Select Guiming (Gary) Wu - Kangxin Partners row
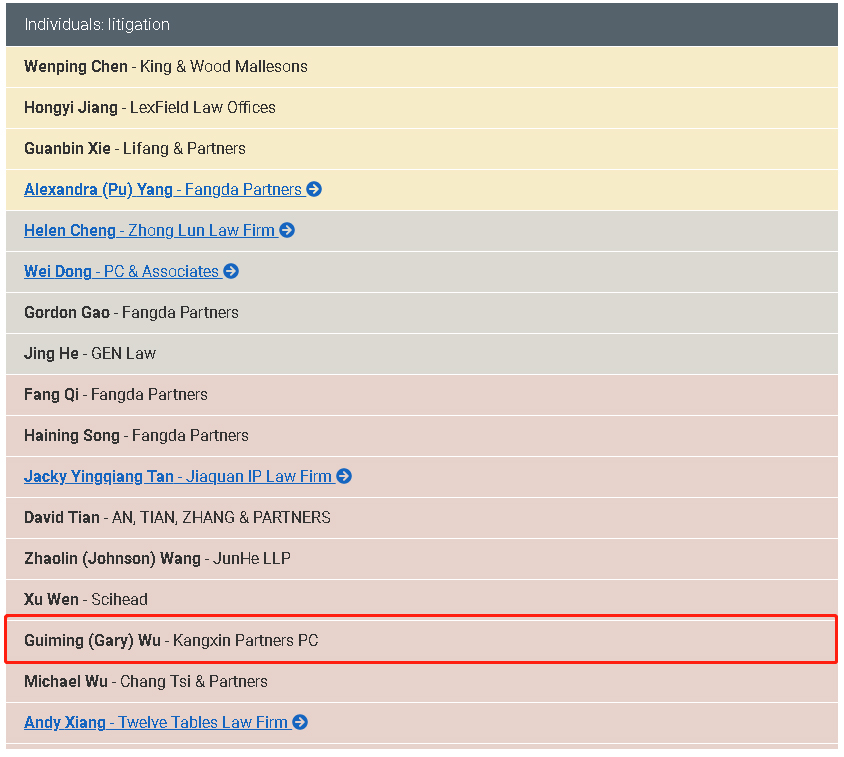 (x=422, y=640)
